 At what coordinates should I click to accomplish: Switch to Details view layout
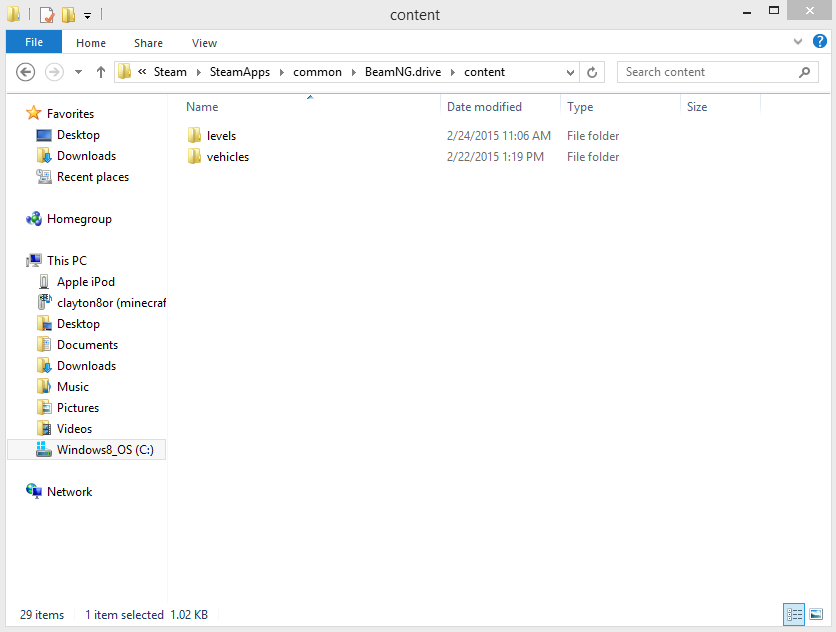tap(794, 614)
